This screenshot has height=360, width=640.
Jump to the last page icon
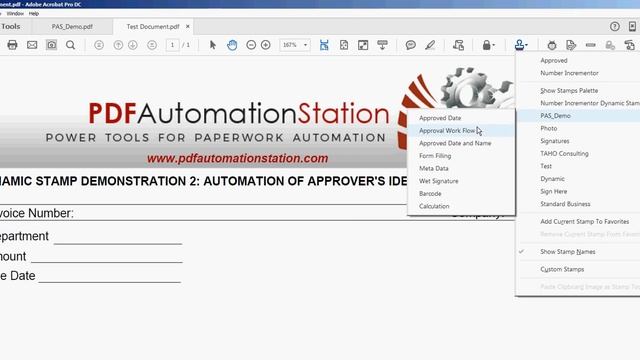(x=152, y=45)
